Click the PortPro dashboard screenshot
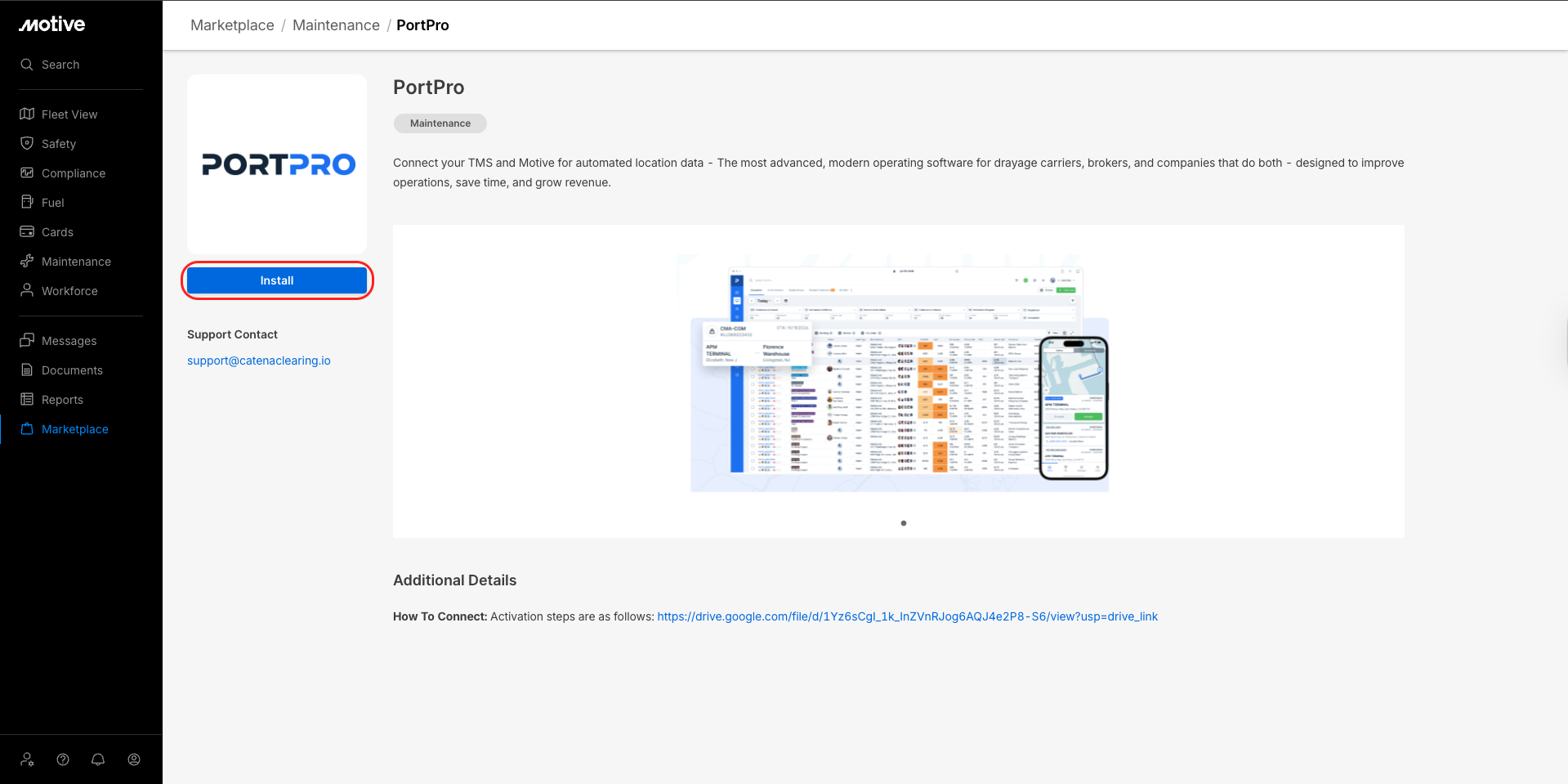Image resolution: width=1568 pixels, height=784 pixels. (899, 373)
